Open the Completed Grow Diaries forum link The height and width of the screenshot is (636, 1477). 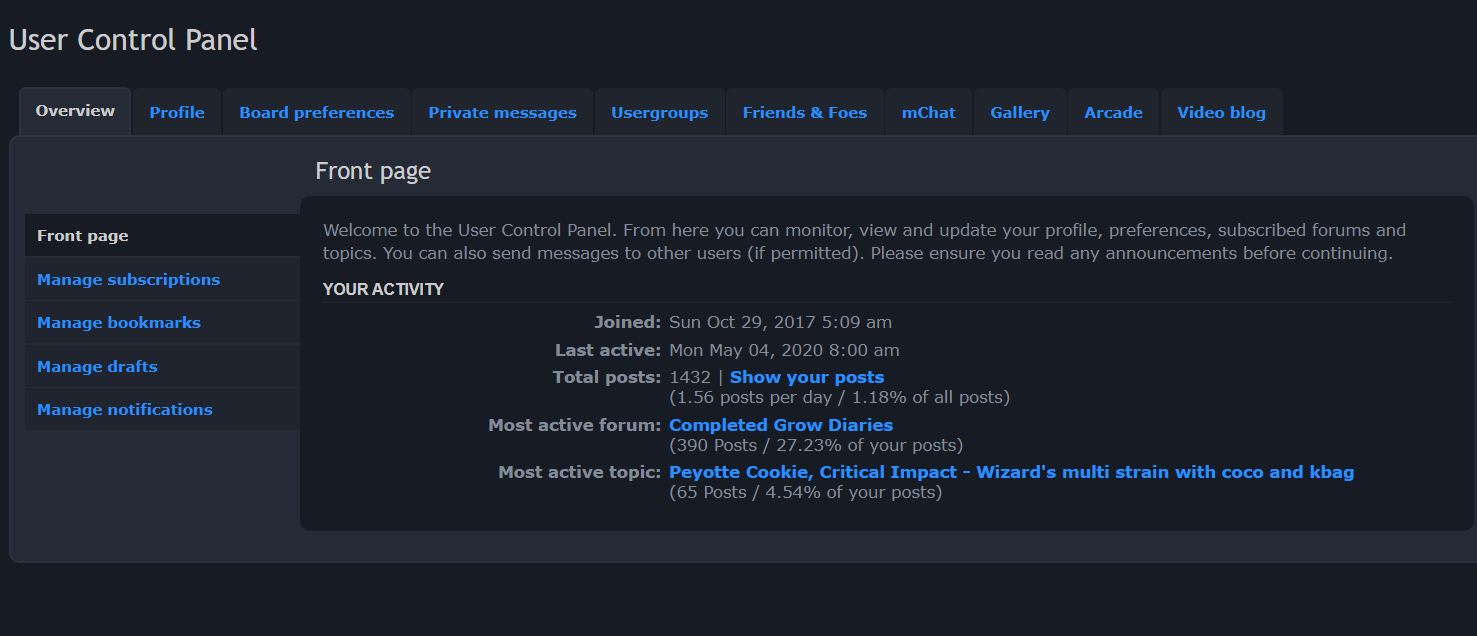click(x=780, y=425)
